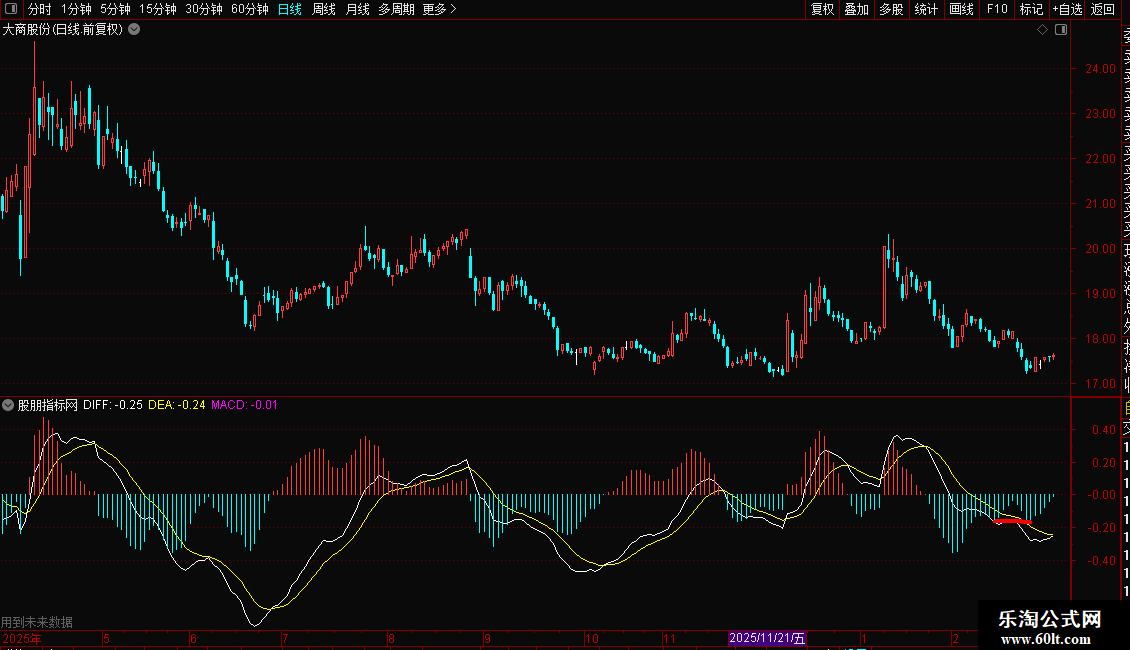The width and height of the screenshot is (1130, 650).
Task: Click the DEA: -0.24 value
Action: (x=177, y=405)
